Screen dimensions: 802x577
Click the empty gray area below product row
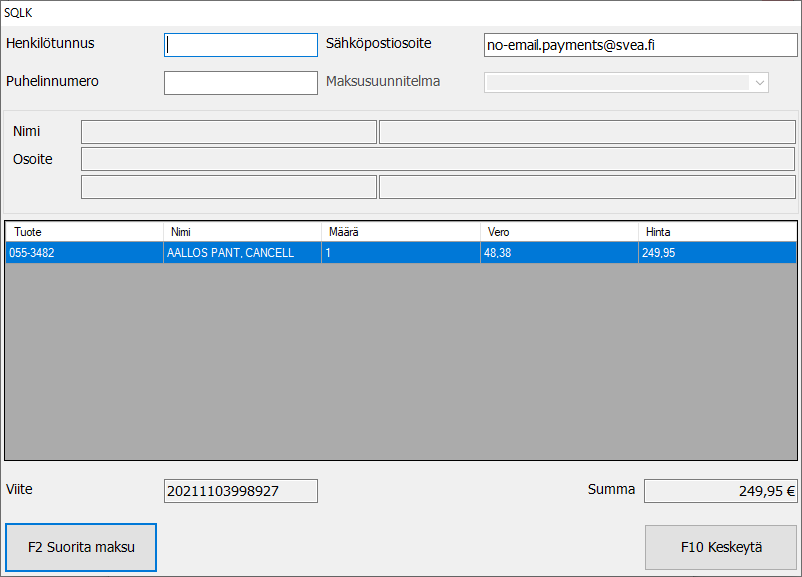400,360
